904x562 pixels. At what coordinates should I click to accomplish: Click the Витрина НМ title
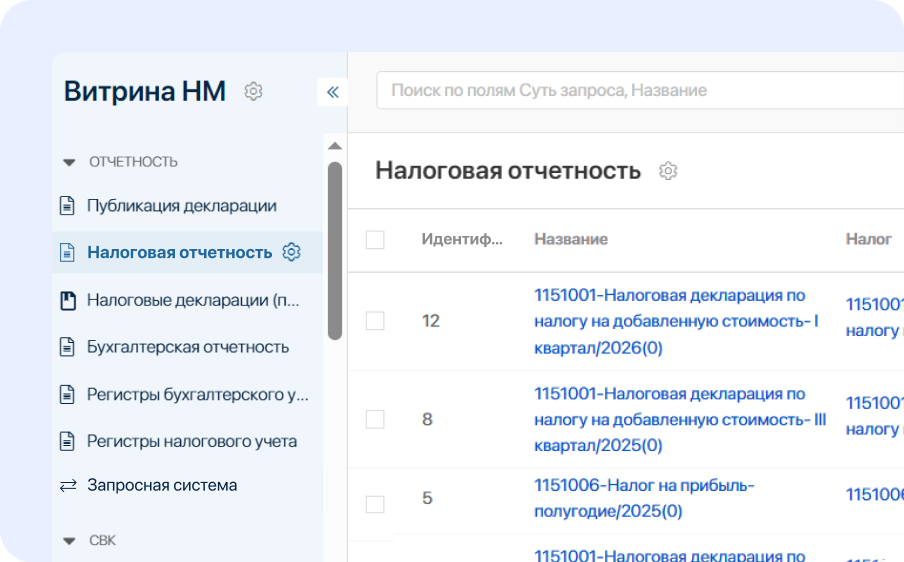tap(145, 91)
